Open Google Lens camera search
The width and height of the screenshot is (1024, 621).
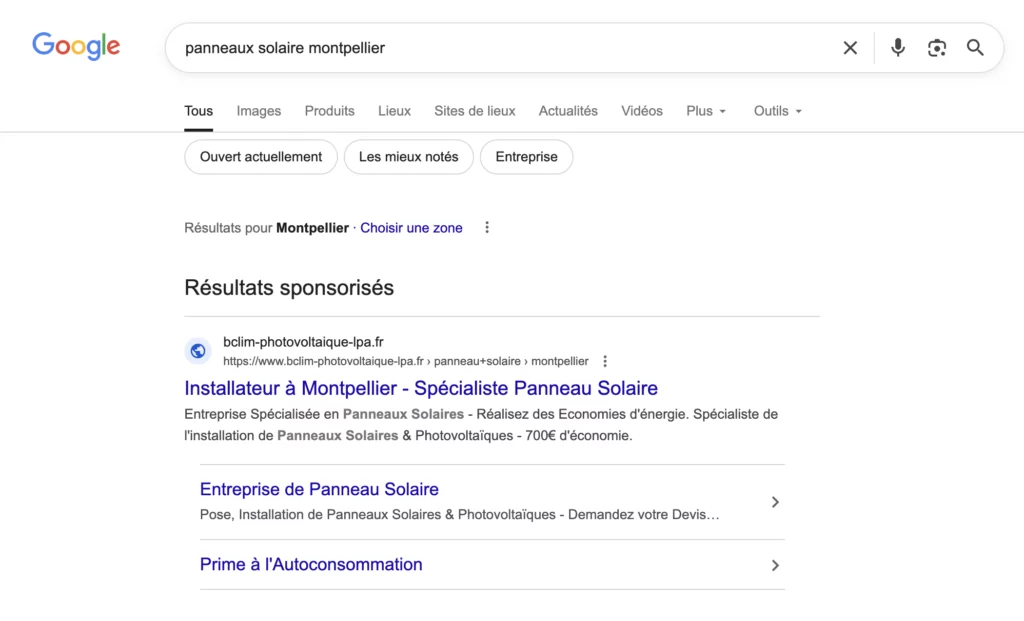pyautogui.click(x=936, y=47)
